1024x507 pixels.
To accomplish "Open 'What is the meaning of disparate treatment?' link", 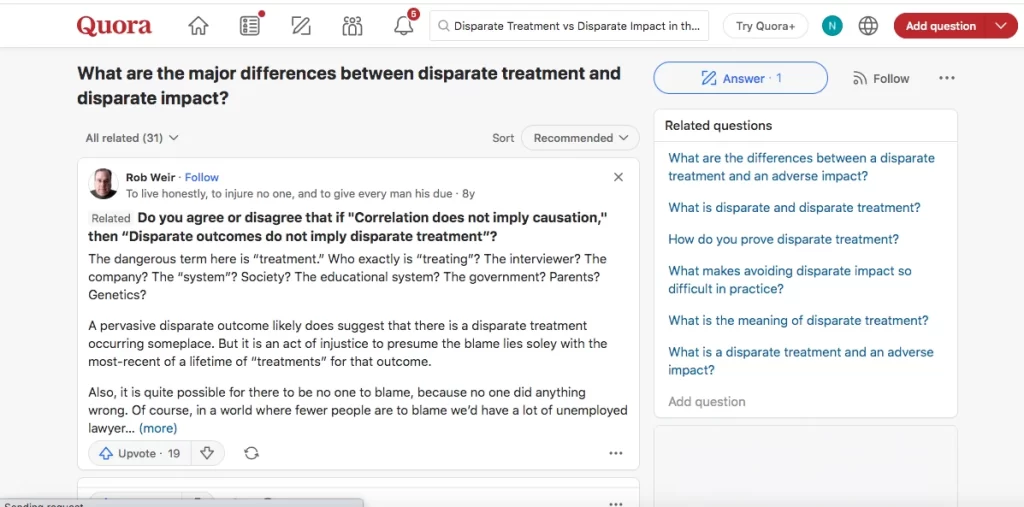I will click(798, 320).
